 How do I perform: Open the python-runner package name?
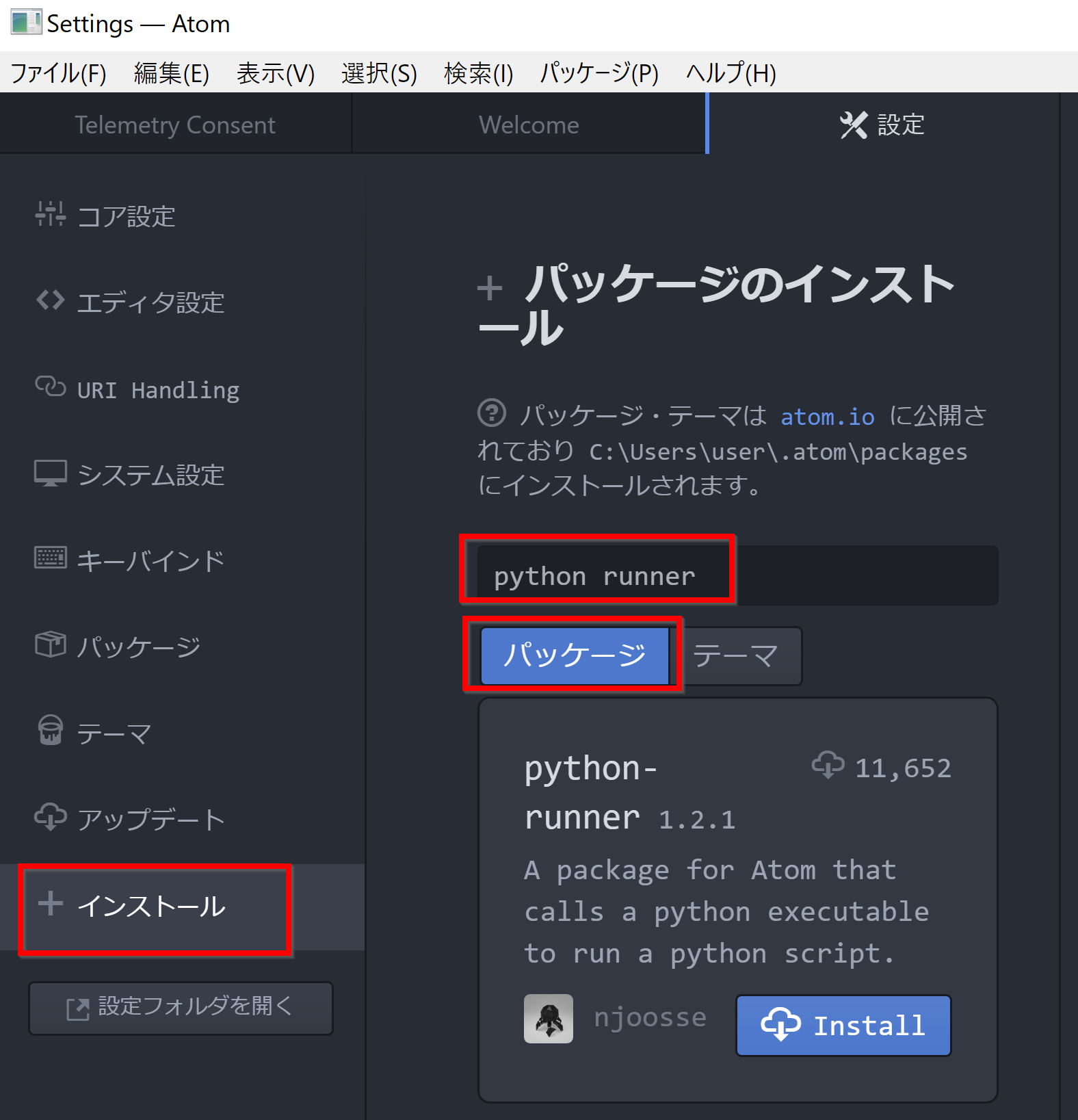click(591, 792)
